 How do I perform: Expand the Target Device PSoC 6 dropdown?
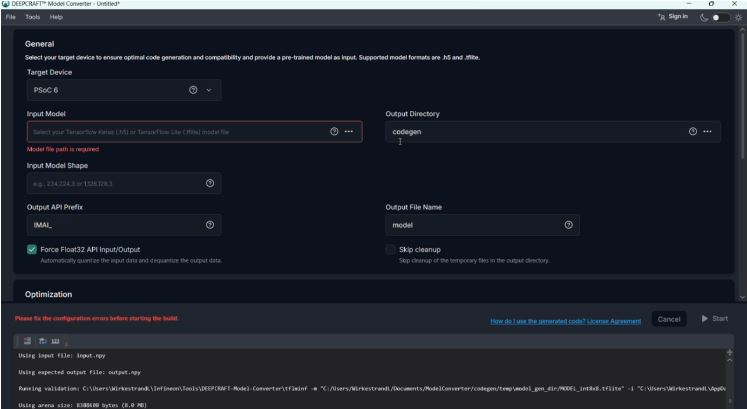(209, 90)
